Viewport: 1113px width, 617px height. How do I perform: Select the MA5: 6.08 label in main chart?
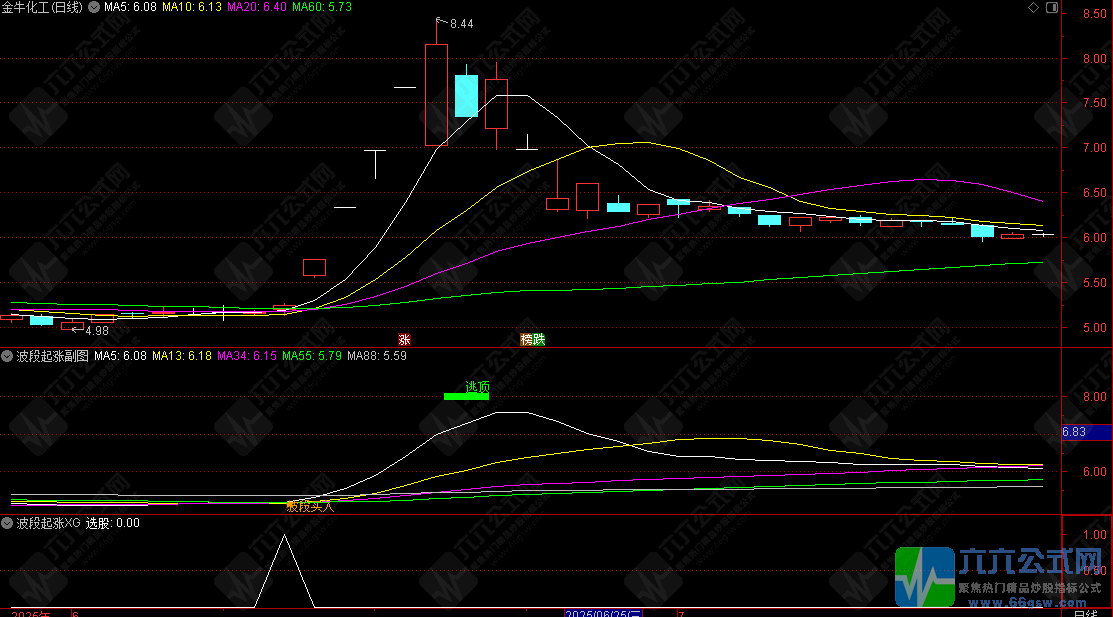[131, 7]
